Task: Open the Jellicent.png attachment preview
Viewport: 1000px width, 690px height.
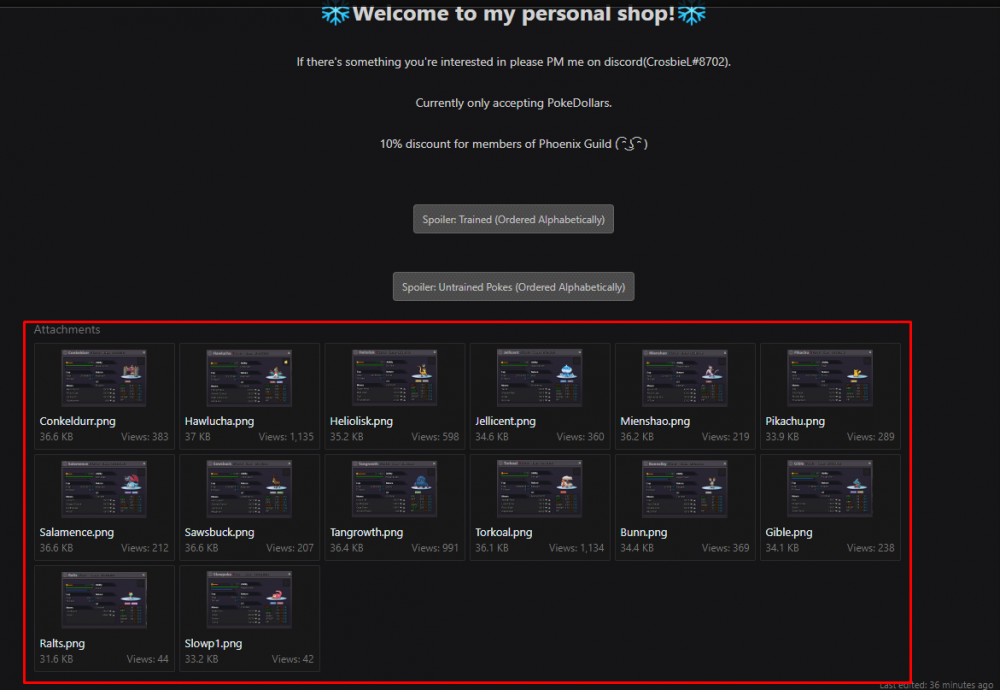Action: (x=540, y=378)
